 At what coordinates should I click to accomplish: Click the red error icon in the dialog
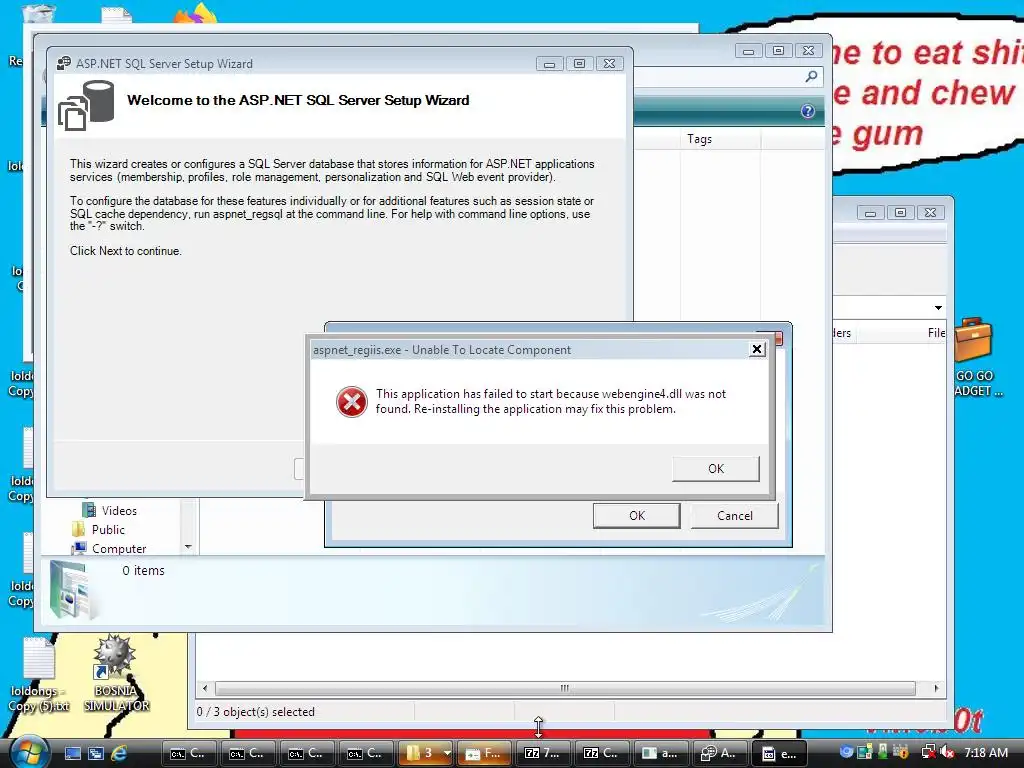click(x=351, y=402)
